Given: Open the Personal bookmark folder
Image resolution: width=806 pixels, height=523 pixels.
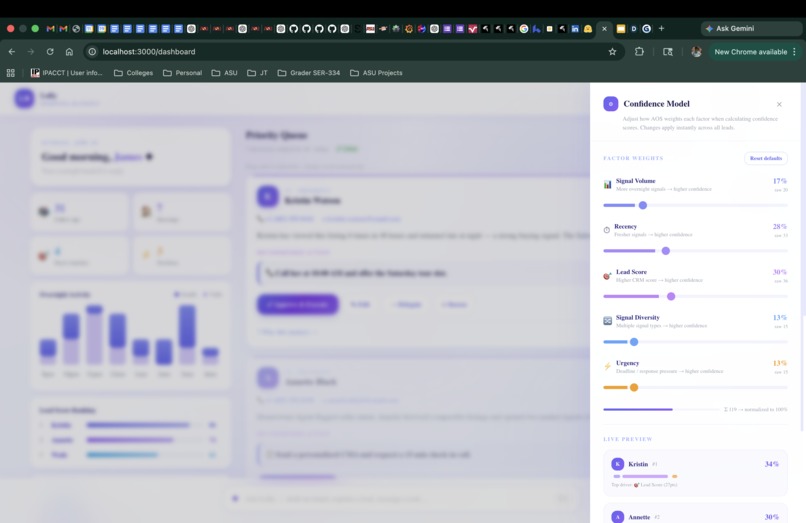Looking at the screenshot, I should [x=182, y=73].
